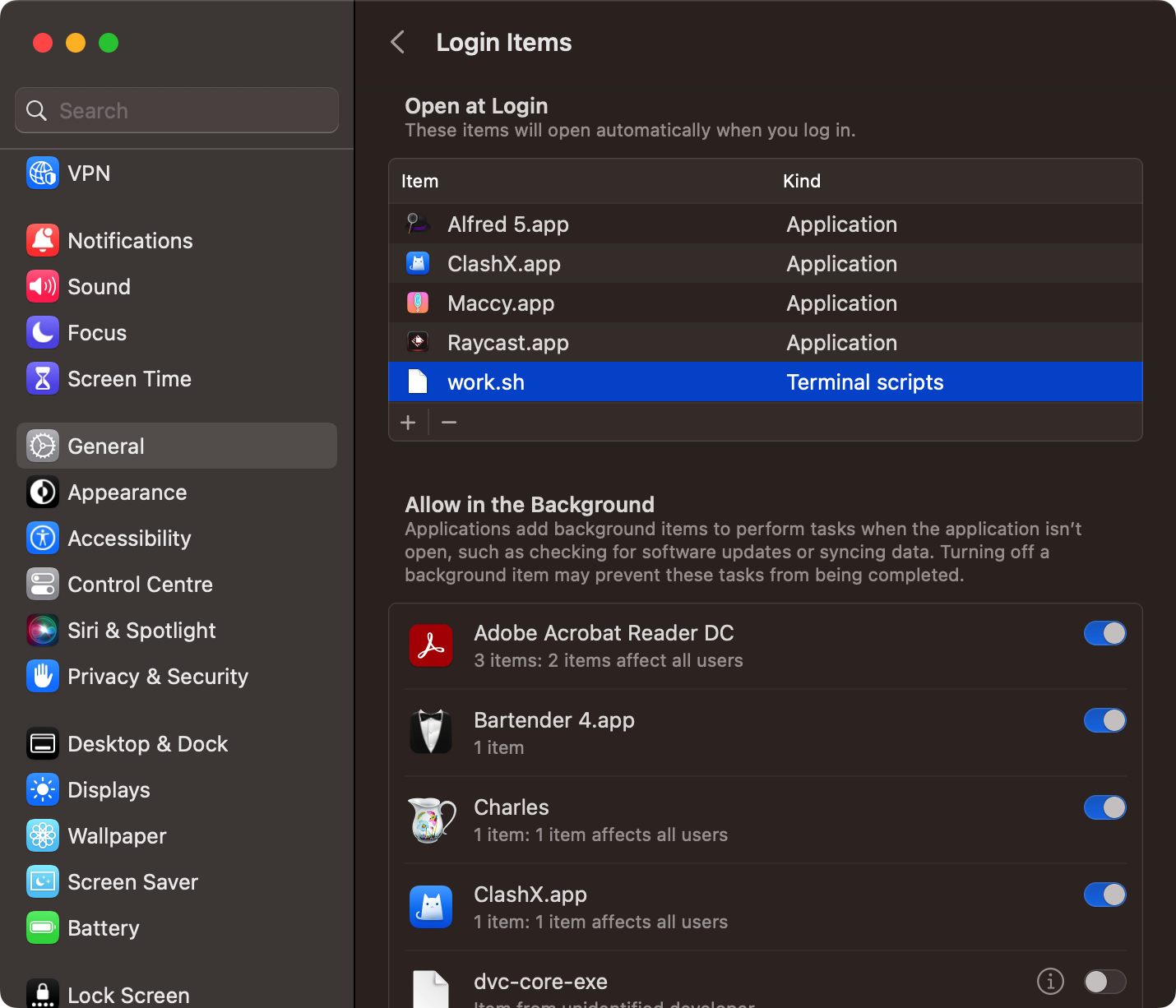The height and width of the screenshot is (1008, 1176).
Task: Go back using the chevron button
Action: [x=398, y=42]
